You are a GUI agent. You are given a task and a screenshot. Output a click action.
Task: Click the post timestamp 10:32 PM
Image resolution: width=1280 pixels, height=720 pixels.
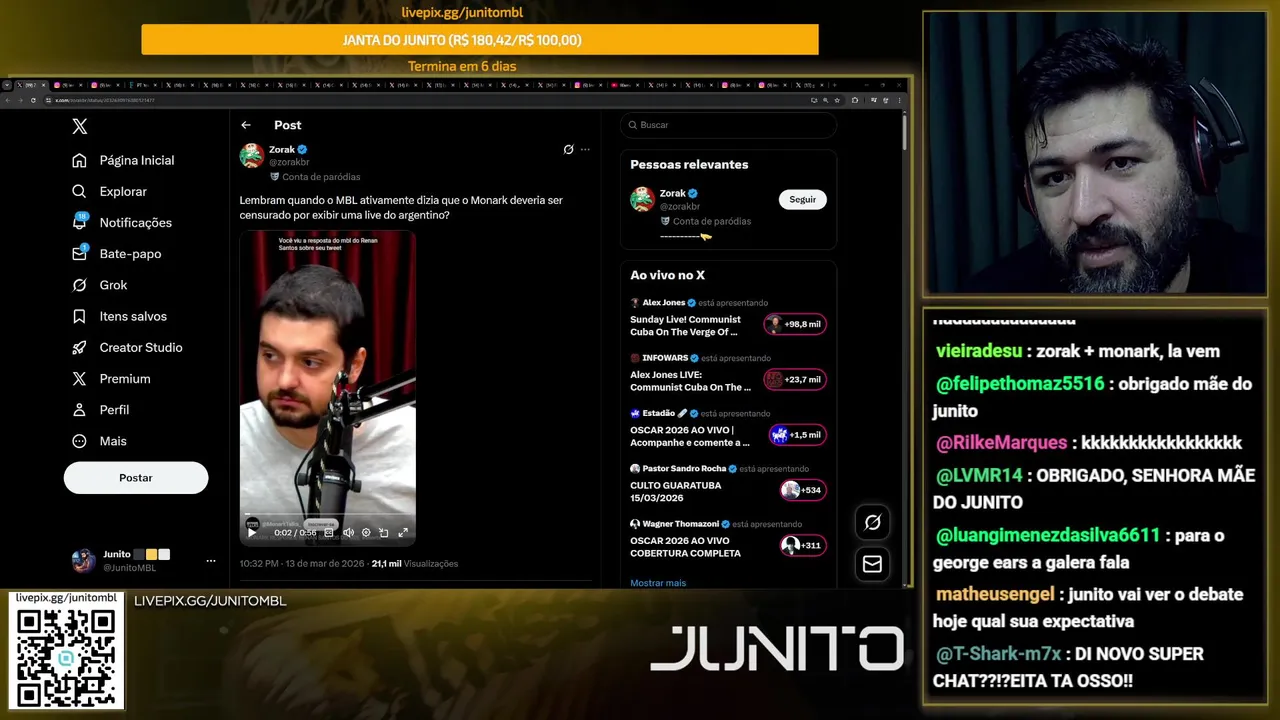click(x=260, y=564)
